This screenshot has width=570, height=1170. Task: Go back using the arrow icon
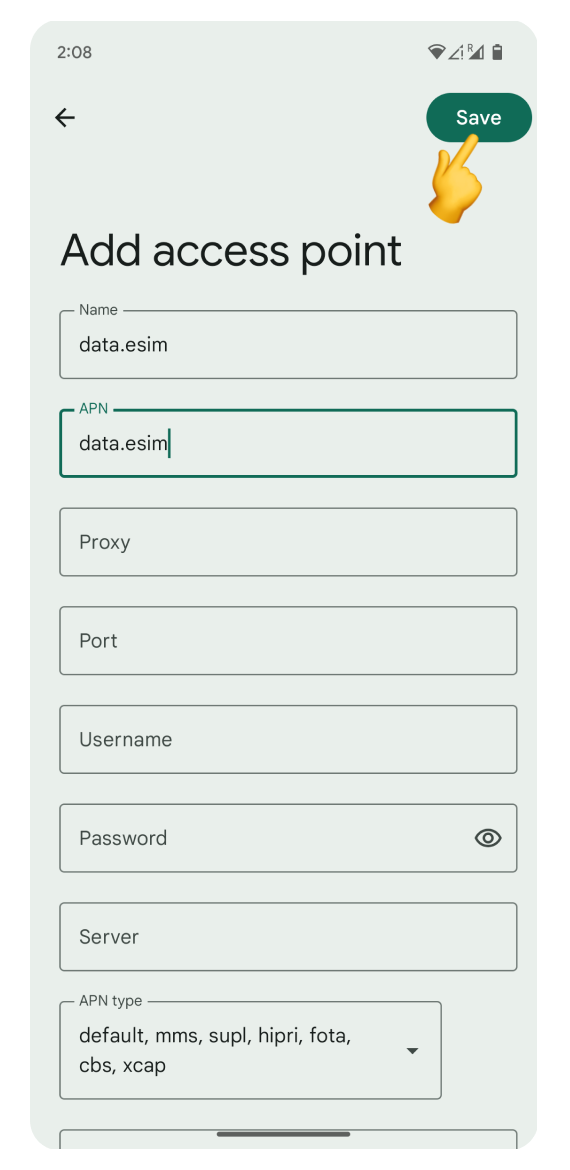pos(65,117)
